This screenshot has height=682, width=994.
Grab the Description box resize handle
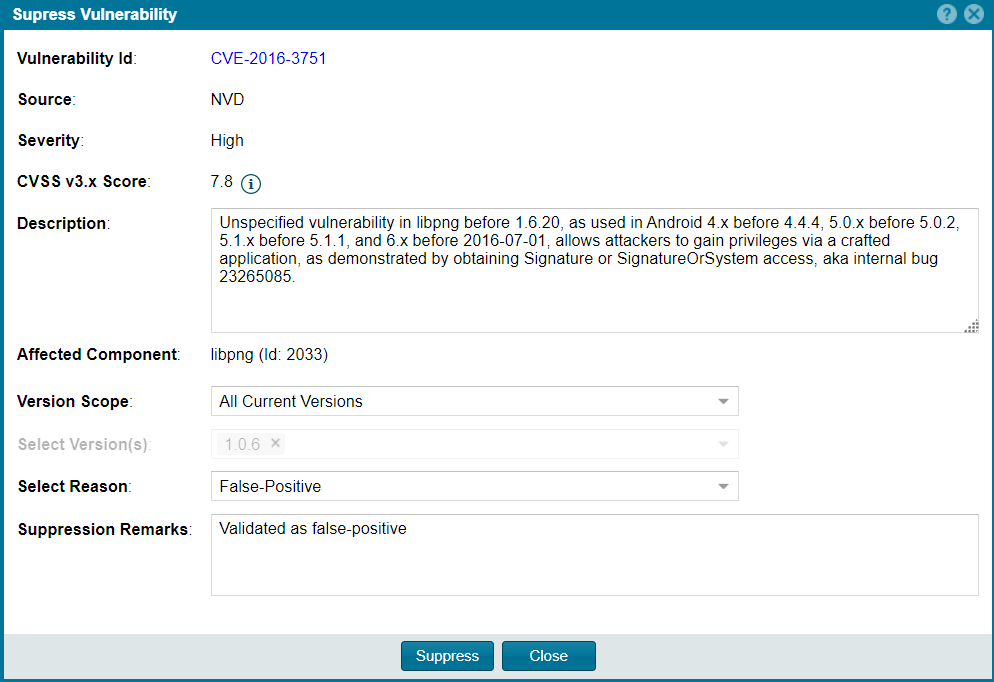pos(972,326)
